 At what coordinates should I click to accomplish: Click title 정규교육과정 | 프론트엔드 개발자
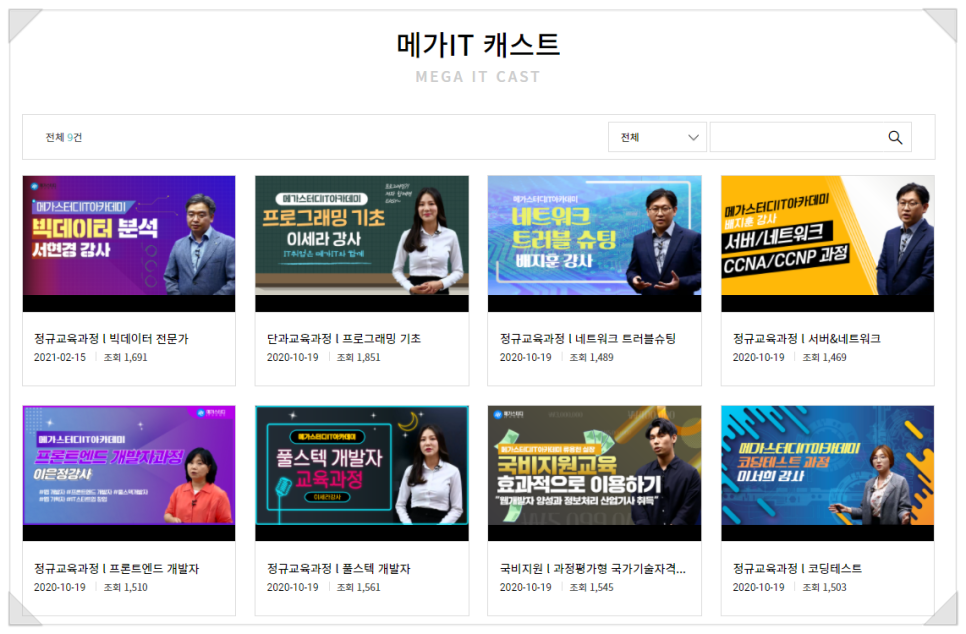[116, 569]
